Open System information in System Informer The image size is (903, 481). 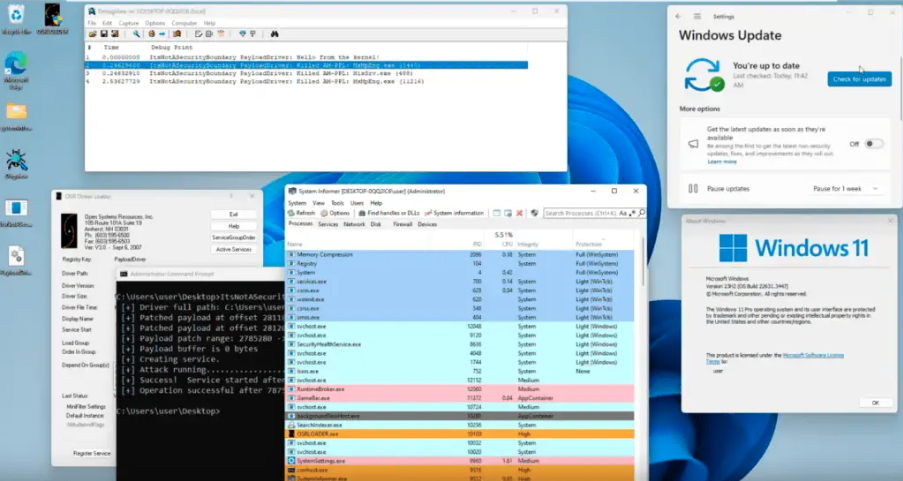456,213
